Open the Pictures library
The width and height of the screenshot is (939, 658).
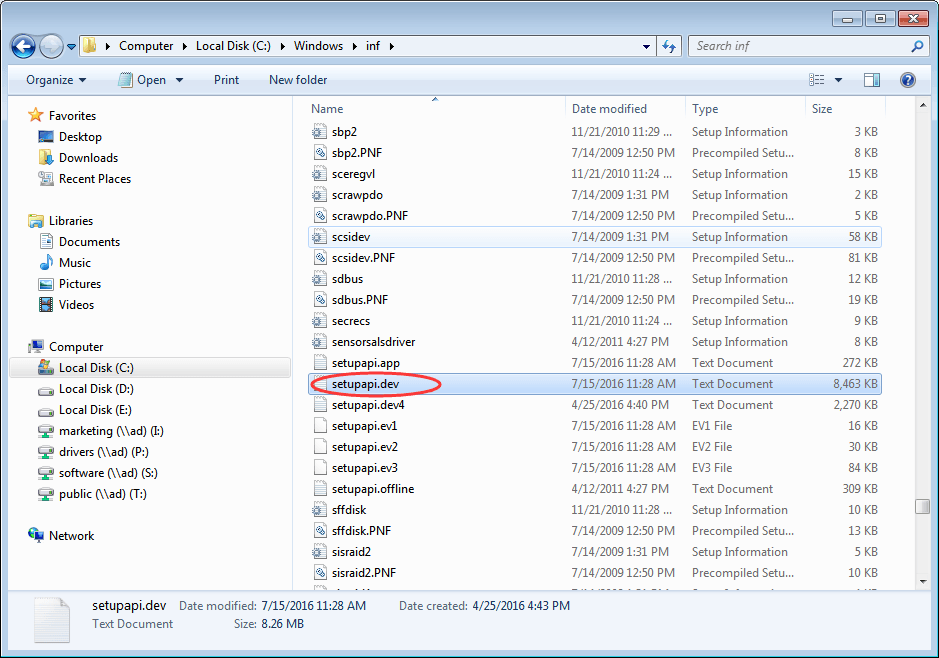[x=80, y=283]
